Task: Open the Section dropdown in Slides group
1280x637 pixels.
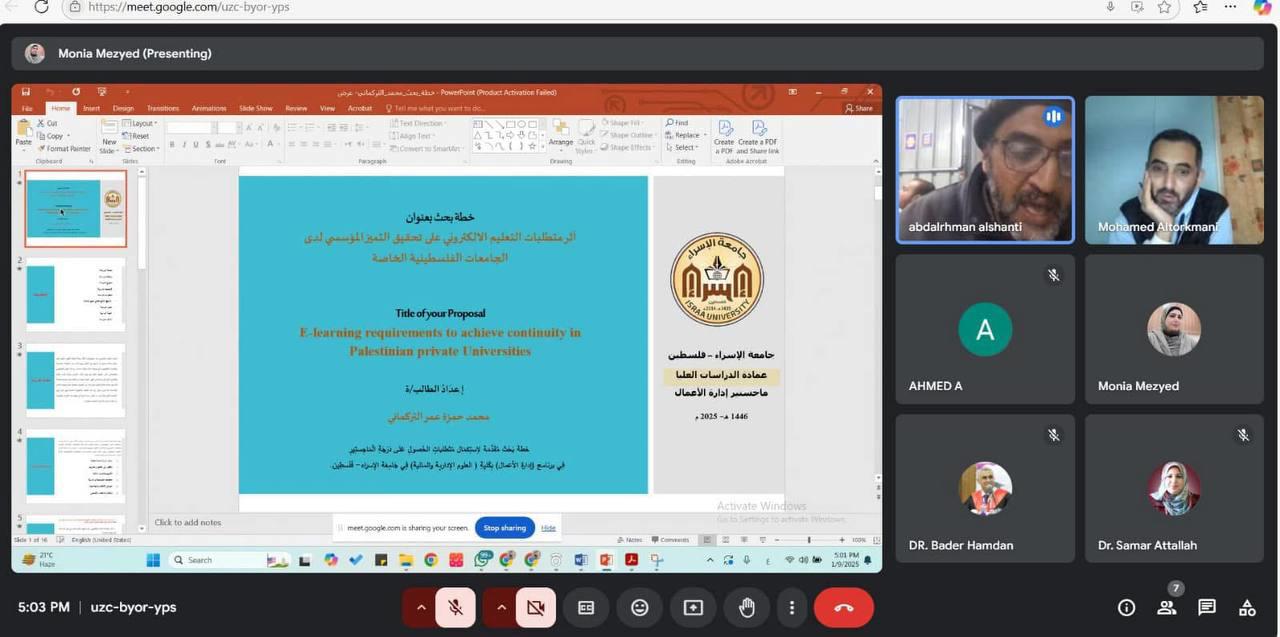Action: pyautogui.click(x=141, y=149)
